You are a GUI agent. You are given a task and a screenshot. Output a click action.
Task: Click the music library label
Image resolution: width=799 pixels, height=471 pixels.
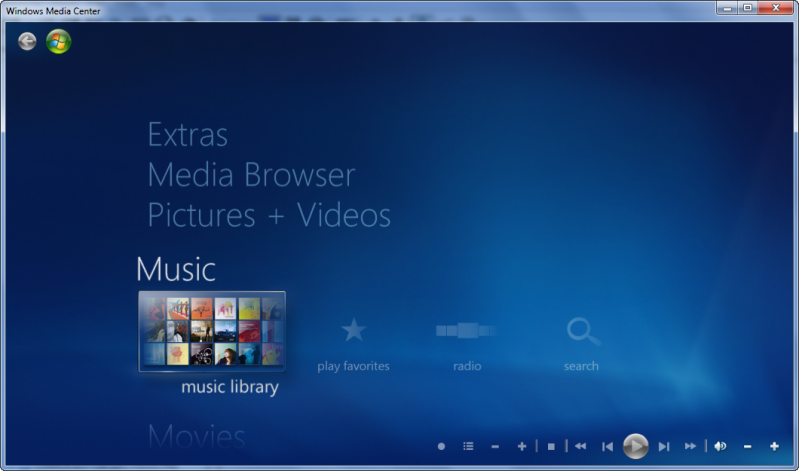point(230,387)
